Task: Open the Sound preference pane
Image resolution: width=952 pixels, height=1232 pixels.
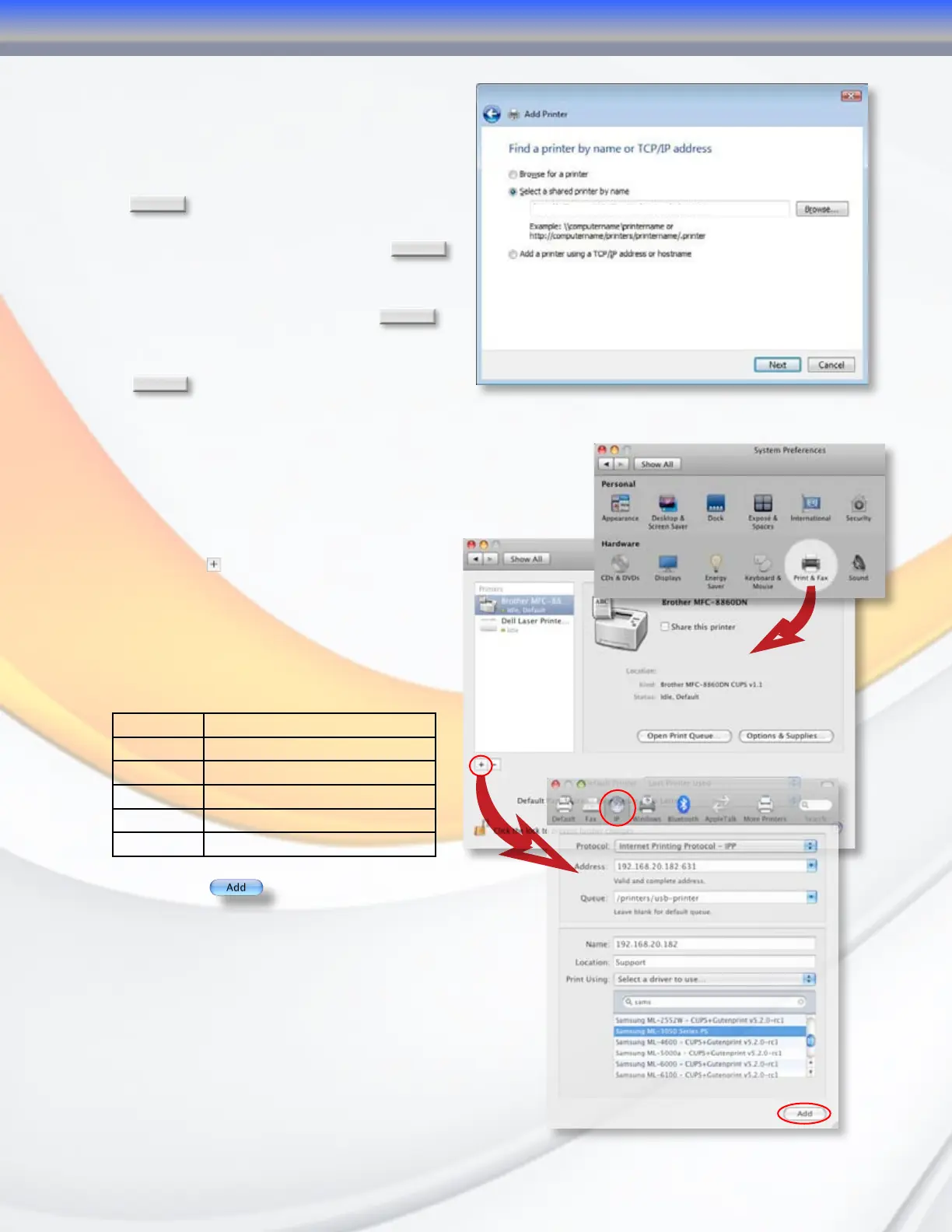Action: [x=859, y=568]
